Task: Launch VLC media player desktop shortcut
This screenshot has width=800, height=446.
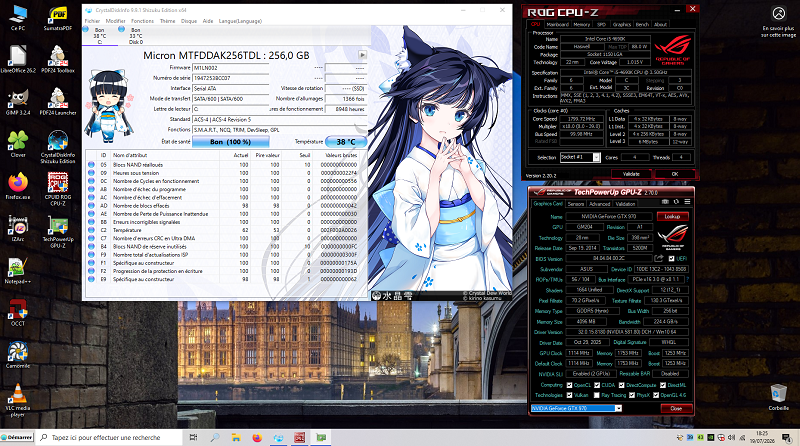Action: point(18,400)
